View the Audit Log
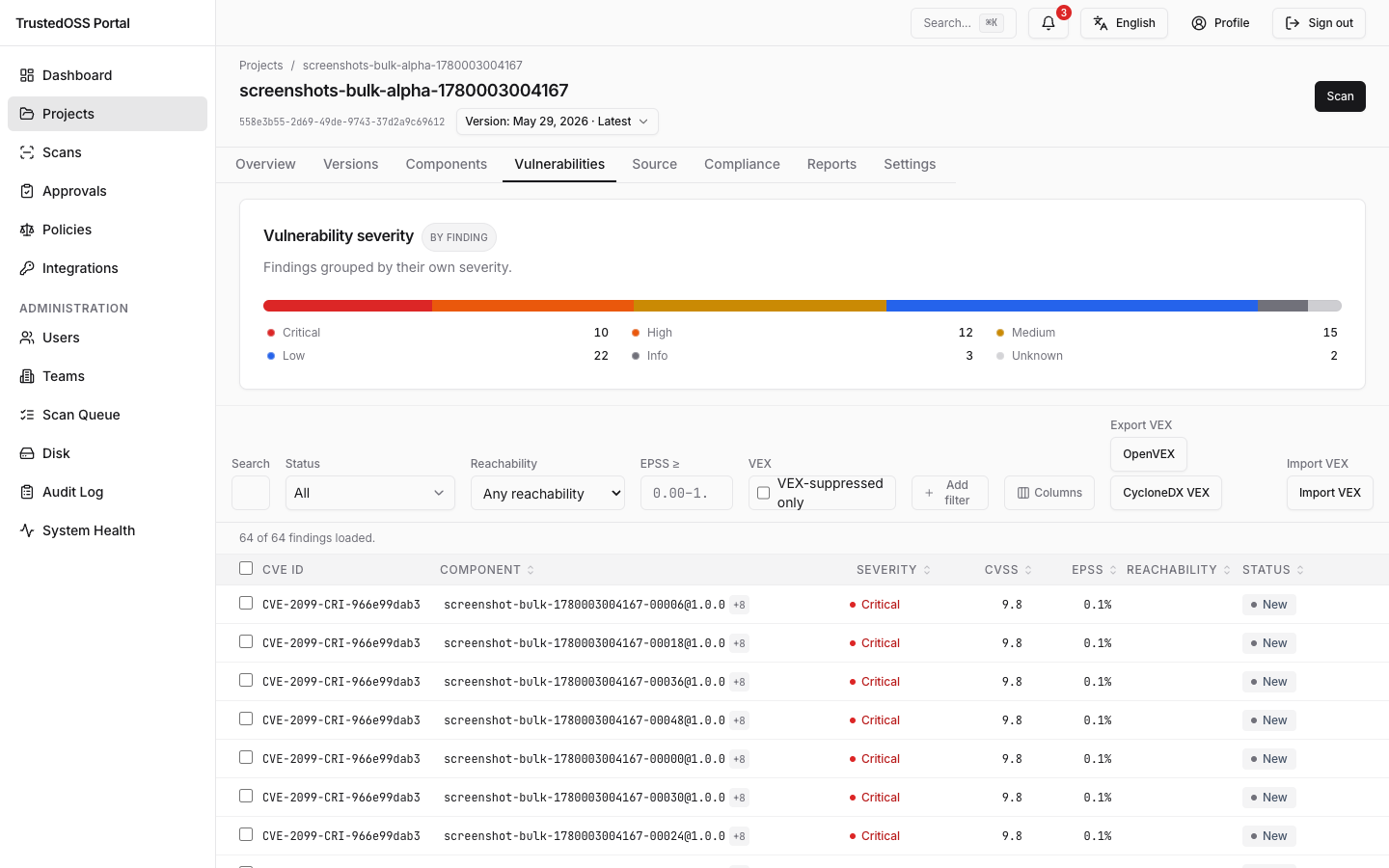The width and height of the screenshot is (1389, 868). (x=107, y=492)
